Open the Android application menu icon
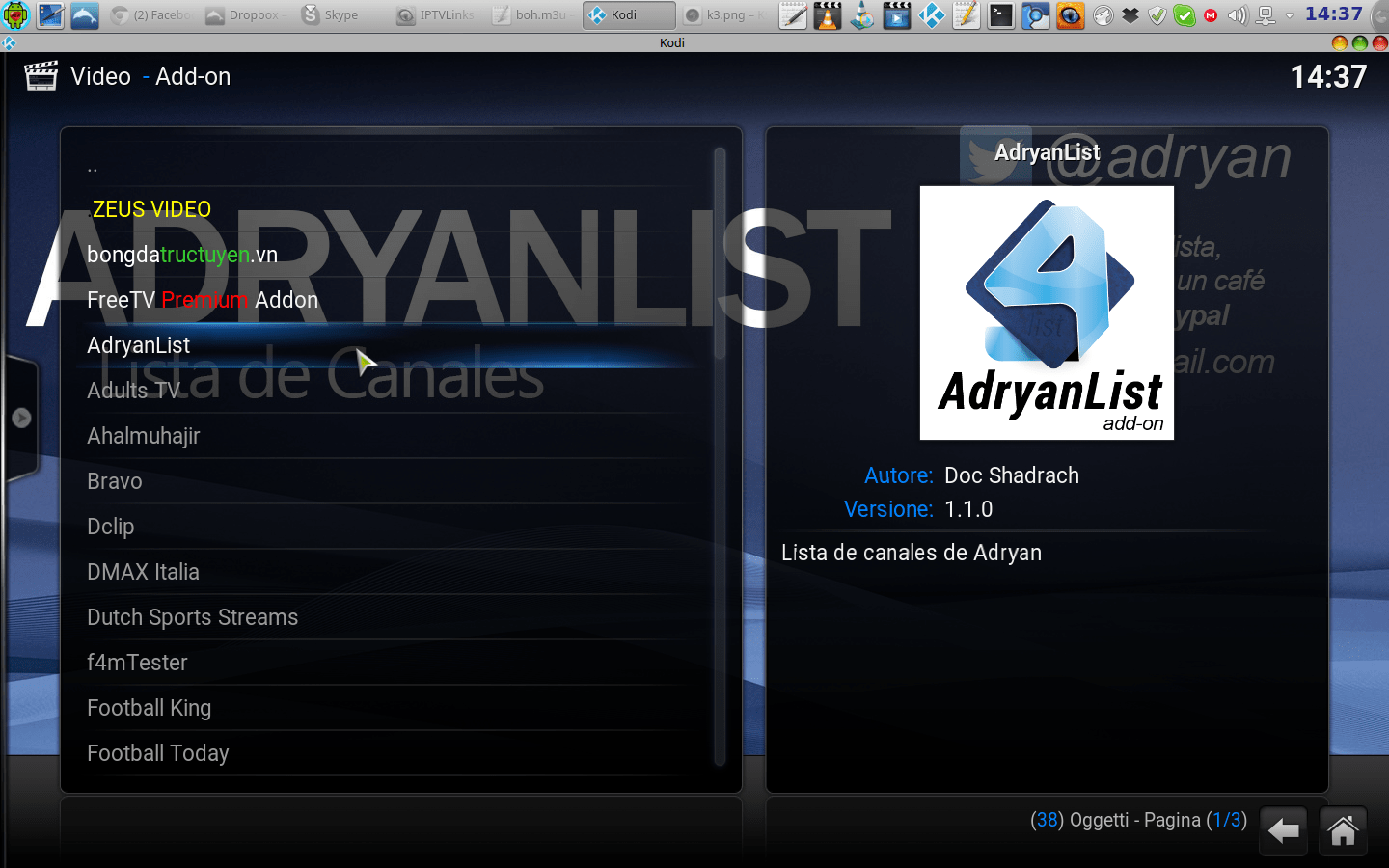 (x=16, y=15)
